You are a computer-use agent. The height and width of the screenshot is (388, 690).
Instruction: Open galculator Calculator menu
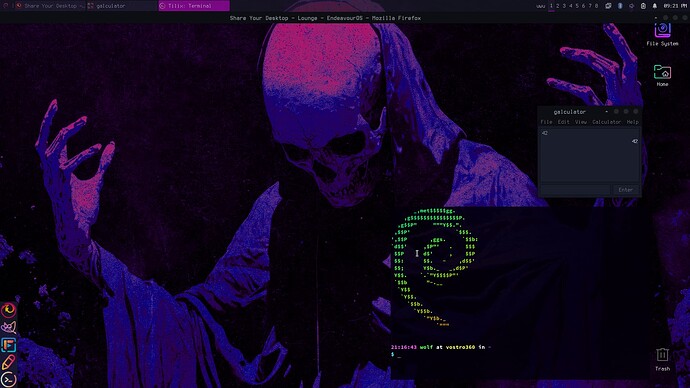(x=606, y=122)
